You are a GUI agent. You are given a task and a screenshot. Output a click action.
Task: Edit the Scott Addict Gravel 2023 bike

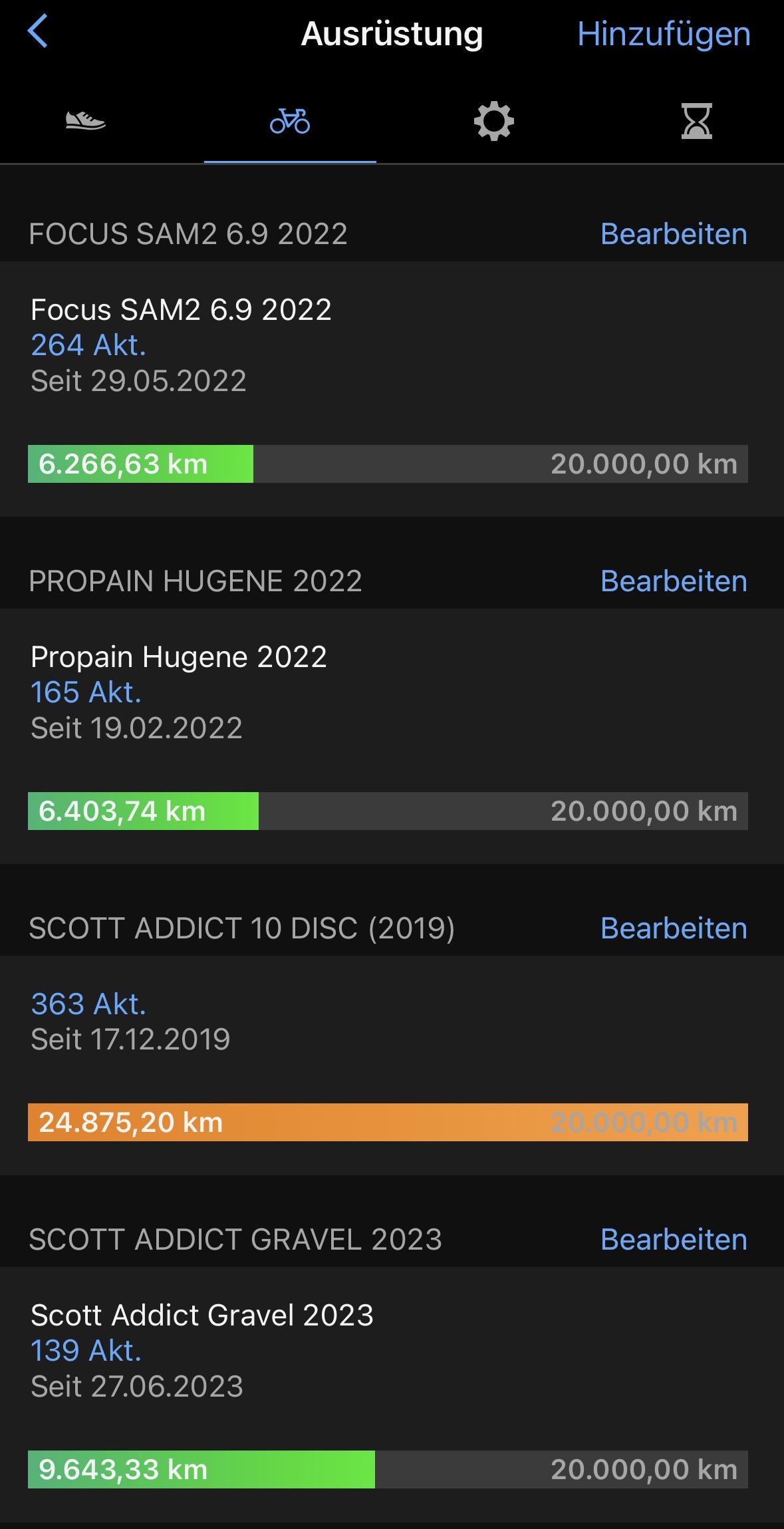[673, 1240]
